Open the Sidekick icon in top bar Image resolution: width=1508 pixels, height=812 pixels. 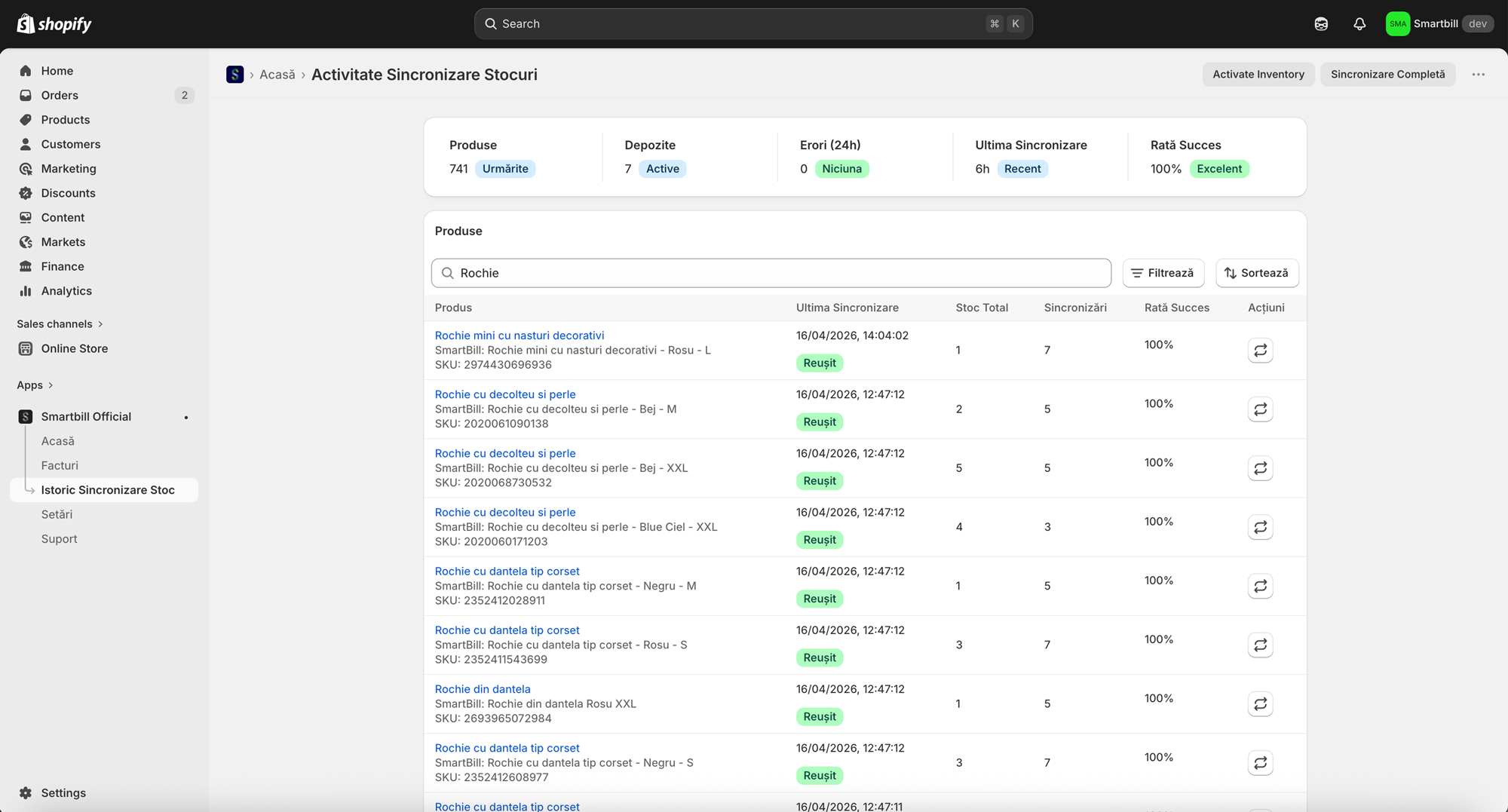coord(1321,24)
